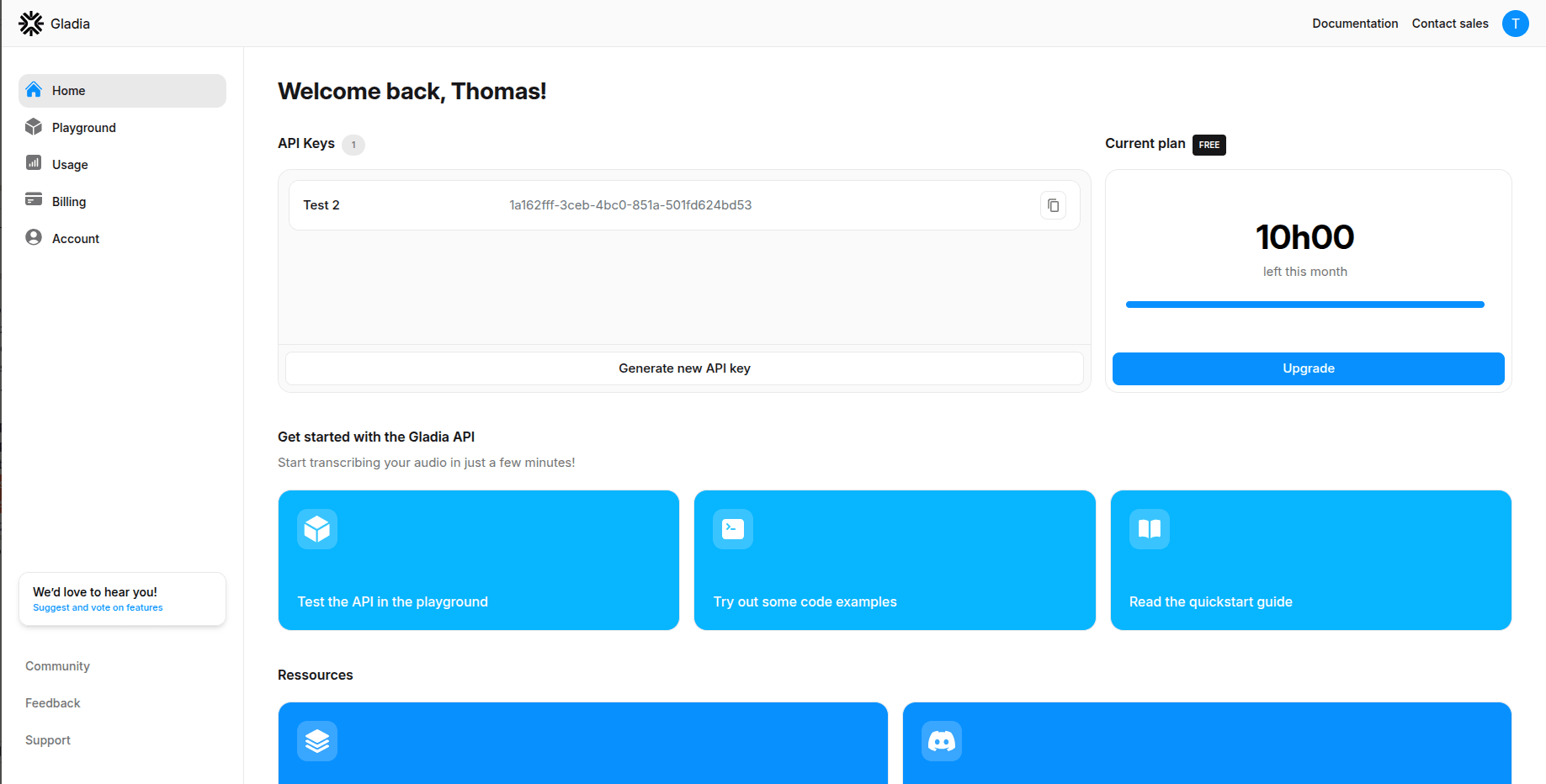Open Account settings via the person icon
Viewport: 1546px width, 784px height.
click(x=34, y=237)
